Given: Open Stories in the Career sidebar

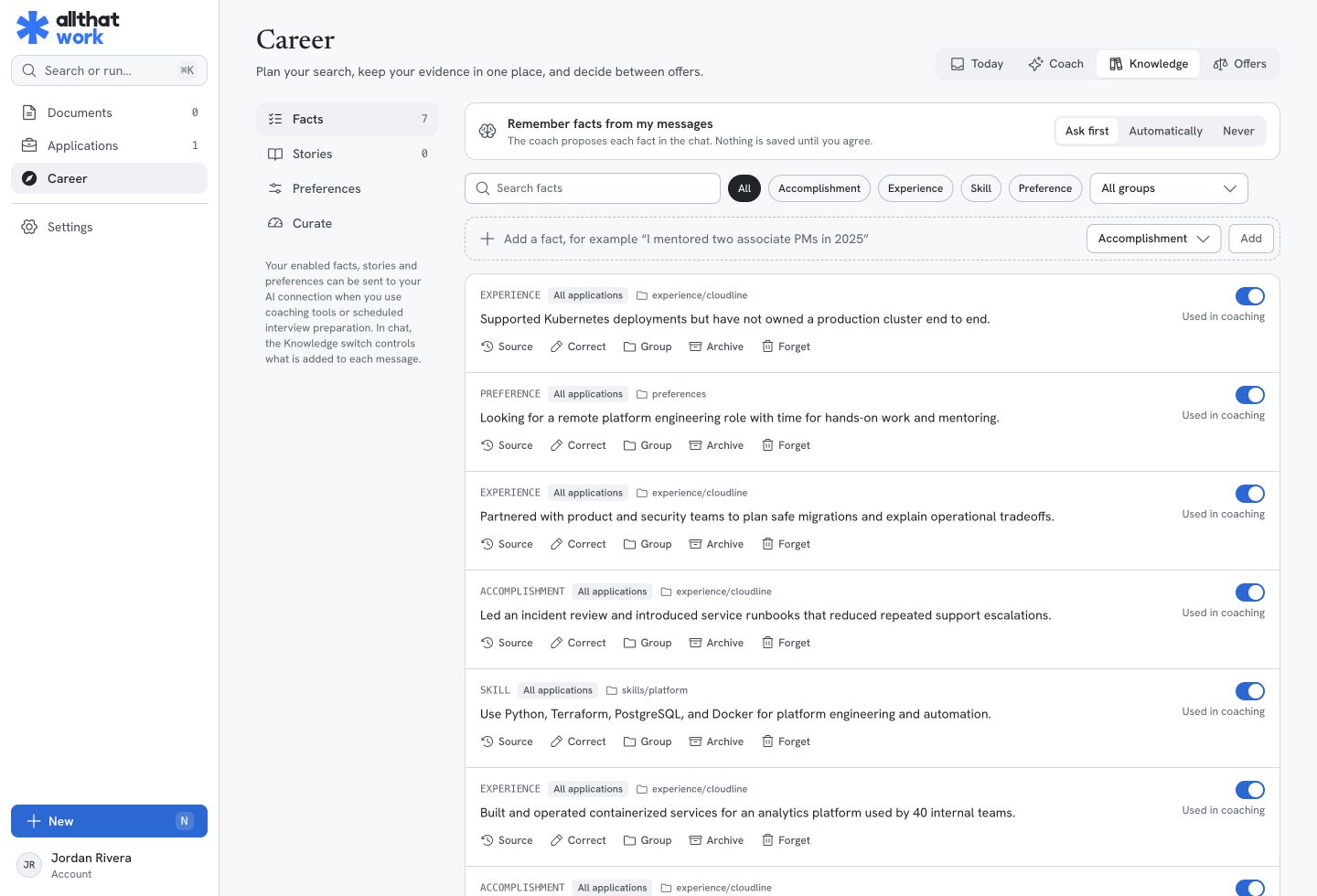Looking at the screenshot, I should point(348,154).
